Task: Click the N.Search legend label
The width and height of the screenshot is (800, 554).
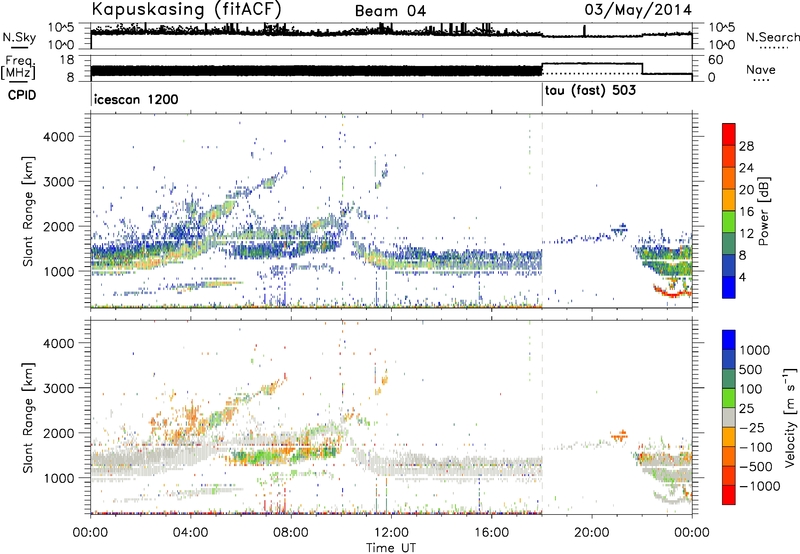Action: click(773, 37)
